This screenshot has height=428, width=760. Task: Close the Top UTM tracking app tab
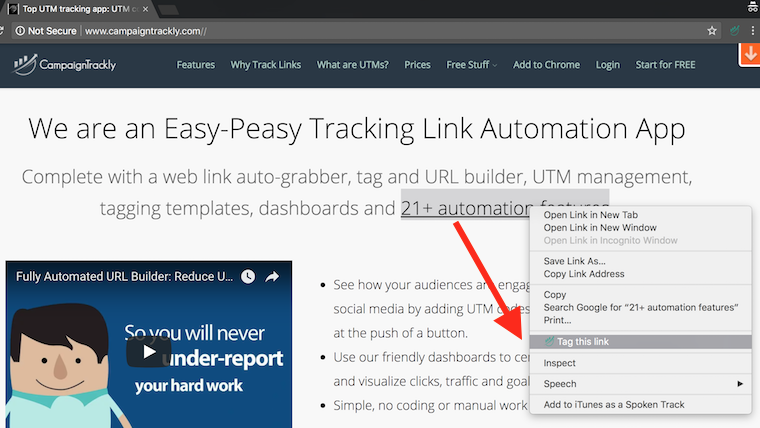tap(145, 9)
